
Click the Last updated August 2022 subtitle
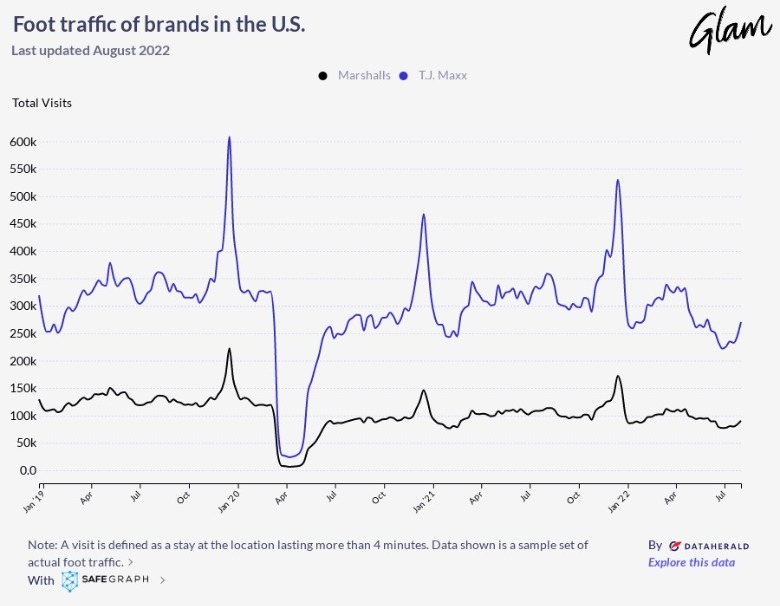[91, 50]
